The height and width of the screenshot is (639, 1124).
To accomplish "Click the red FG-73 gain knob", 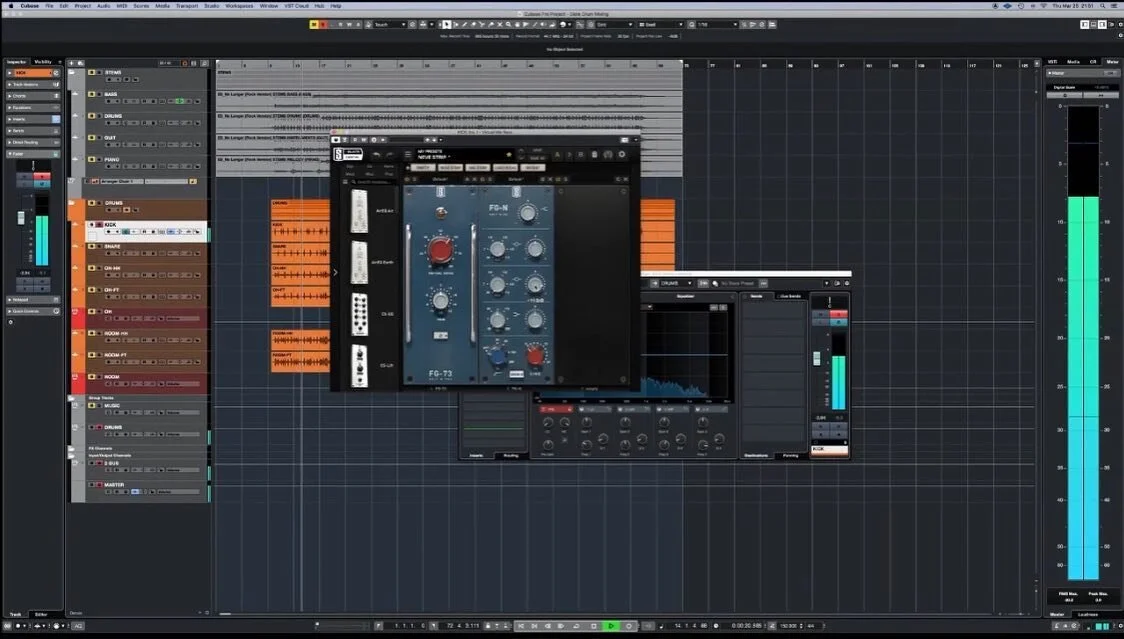I will [440, 251].
